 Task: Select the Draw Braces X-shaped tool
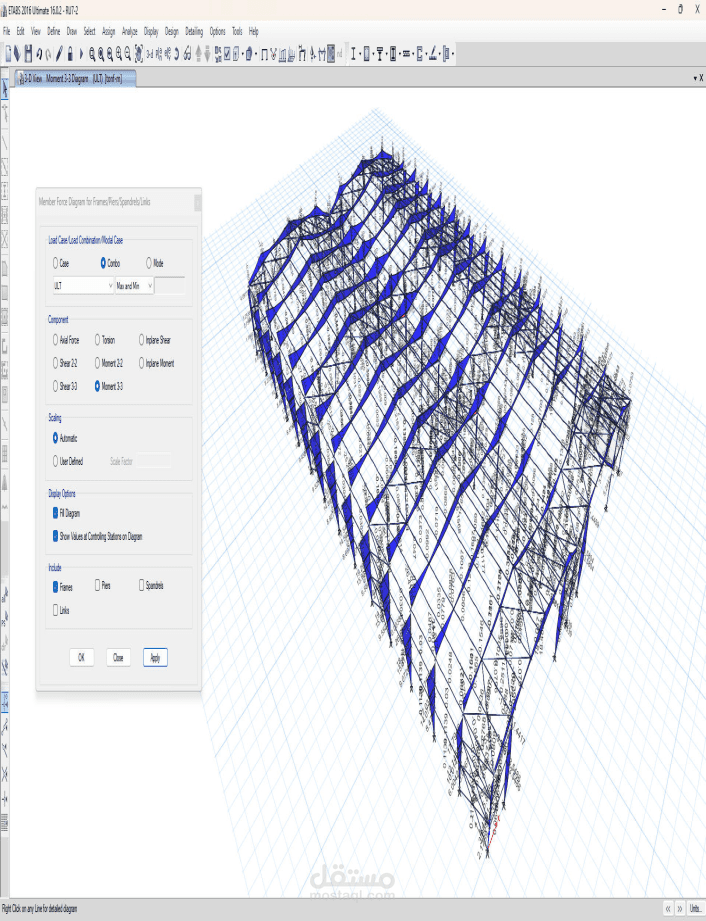(5, 239)
